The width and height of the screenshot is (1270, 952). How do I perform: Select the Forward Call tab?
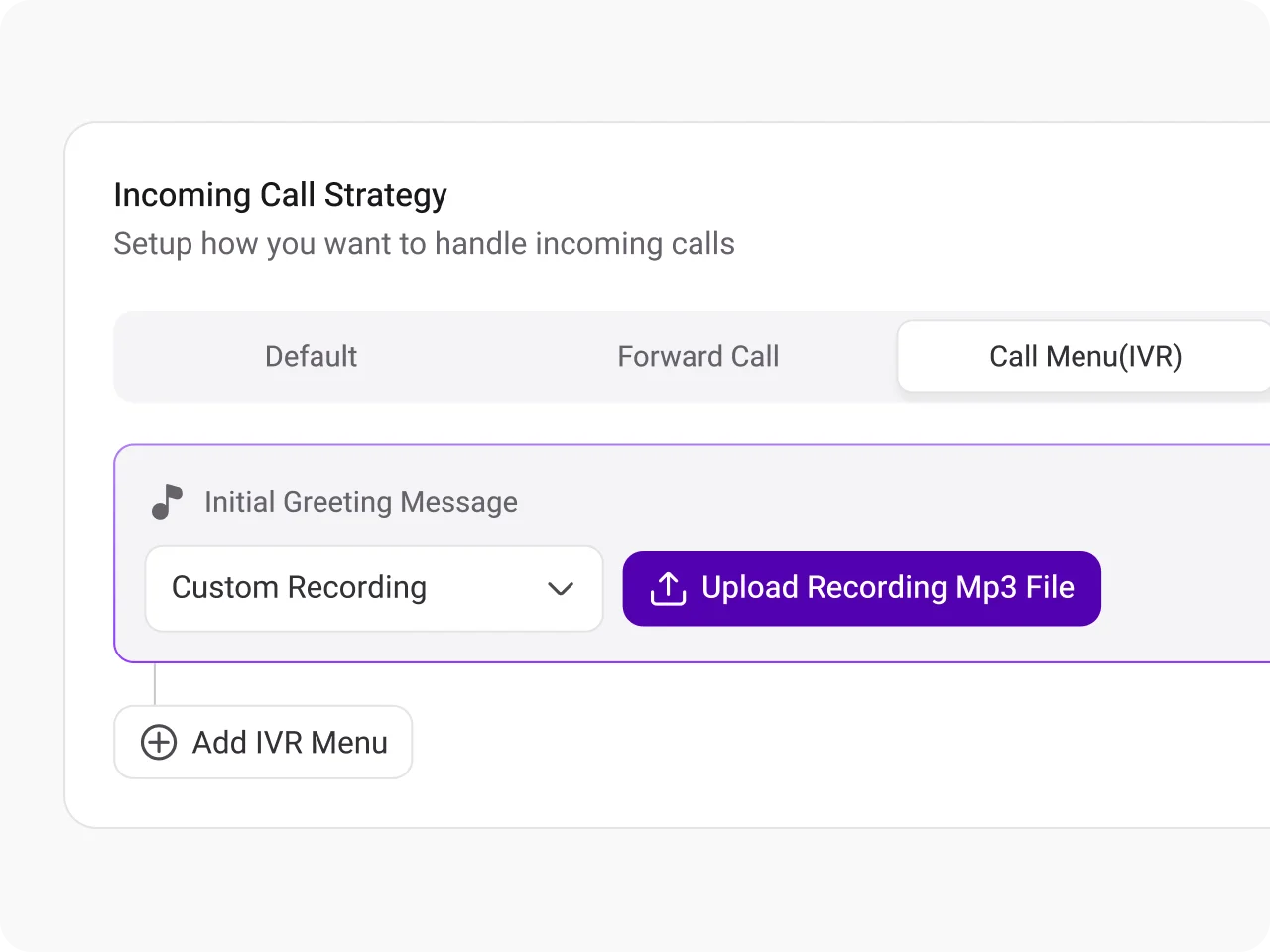point(698,357)
